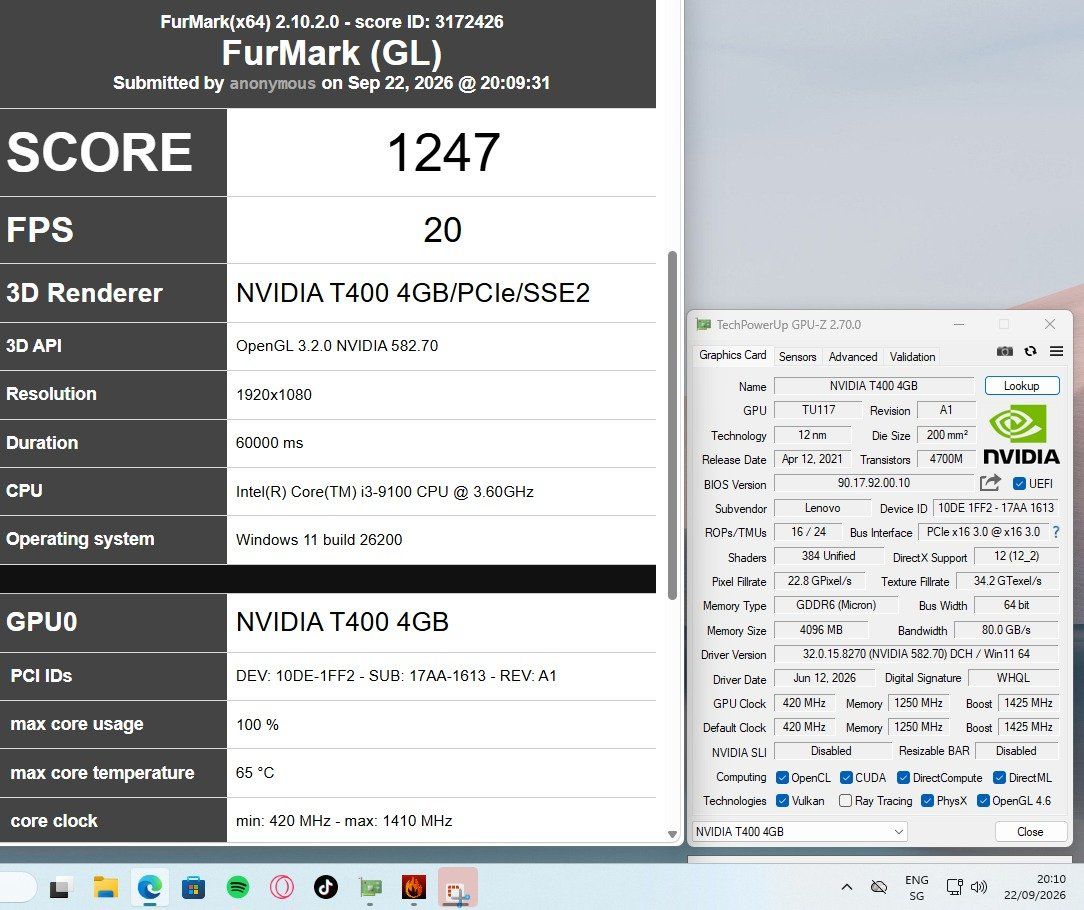Click the GPU-Z title bar app icon
Viewport: 1084px width, 910px height.
click(704, 324)
